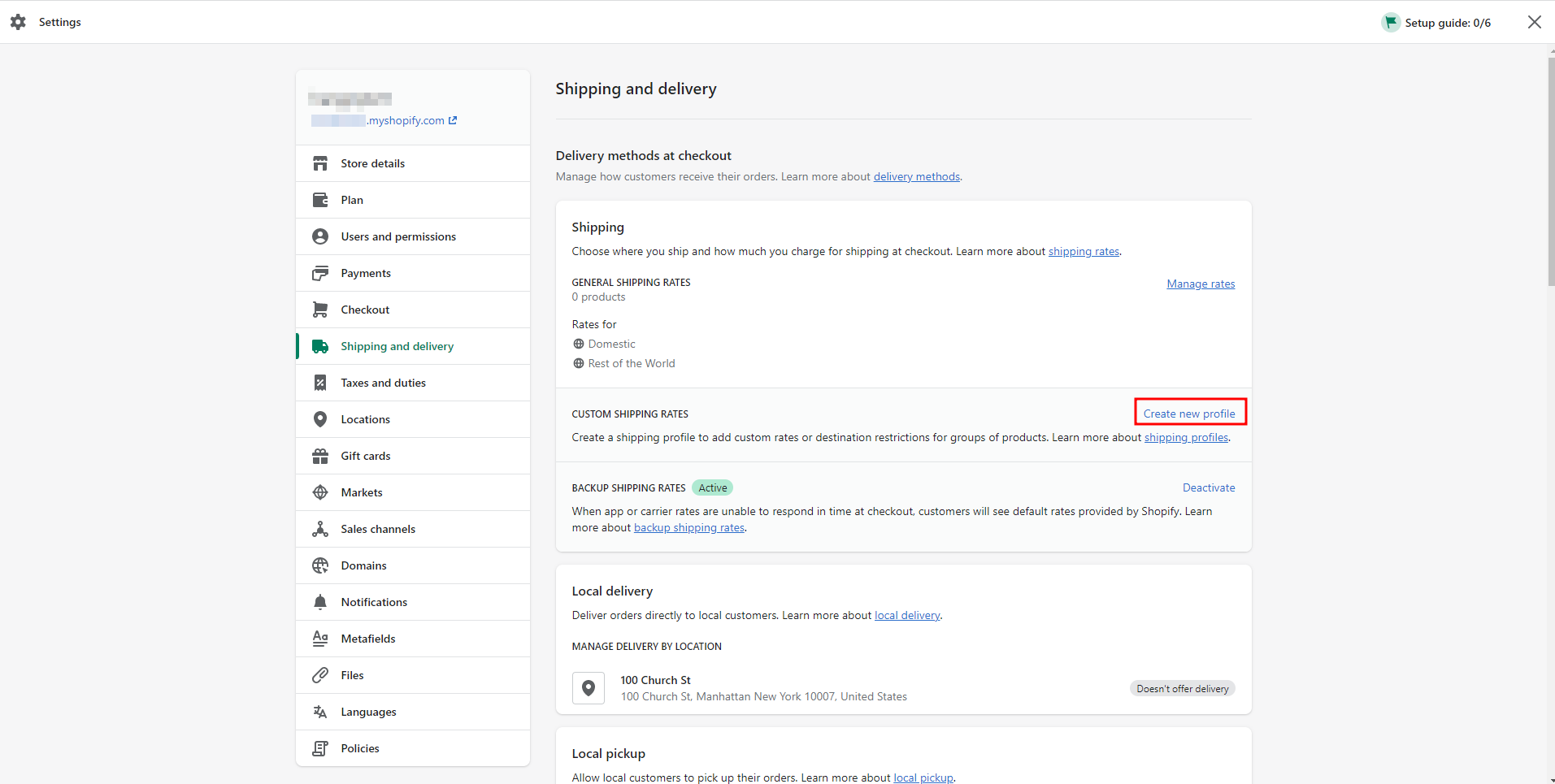
Task: Open the myshopify.com store link
Action: tap(384, 120)
